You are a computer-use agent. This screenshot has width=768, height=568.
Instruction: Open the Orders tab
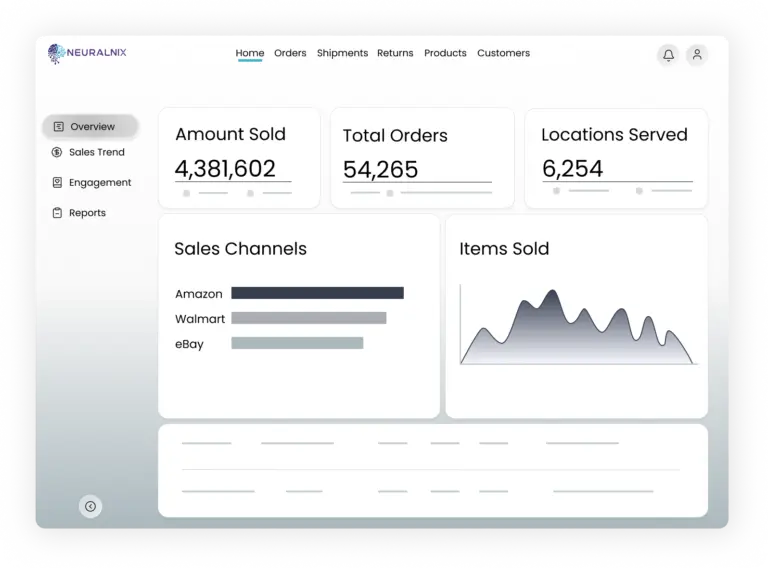click(290, 53)
